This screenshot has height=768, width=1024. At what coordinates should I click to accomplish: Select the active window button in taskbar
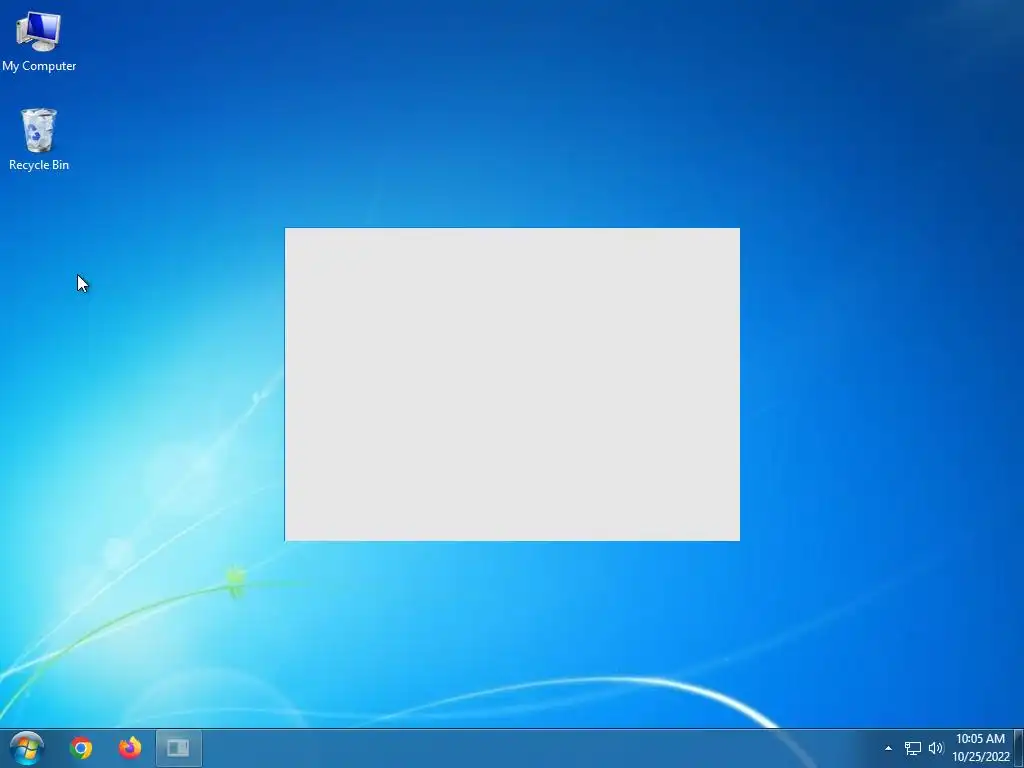click(x=178, y=748)
